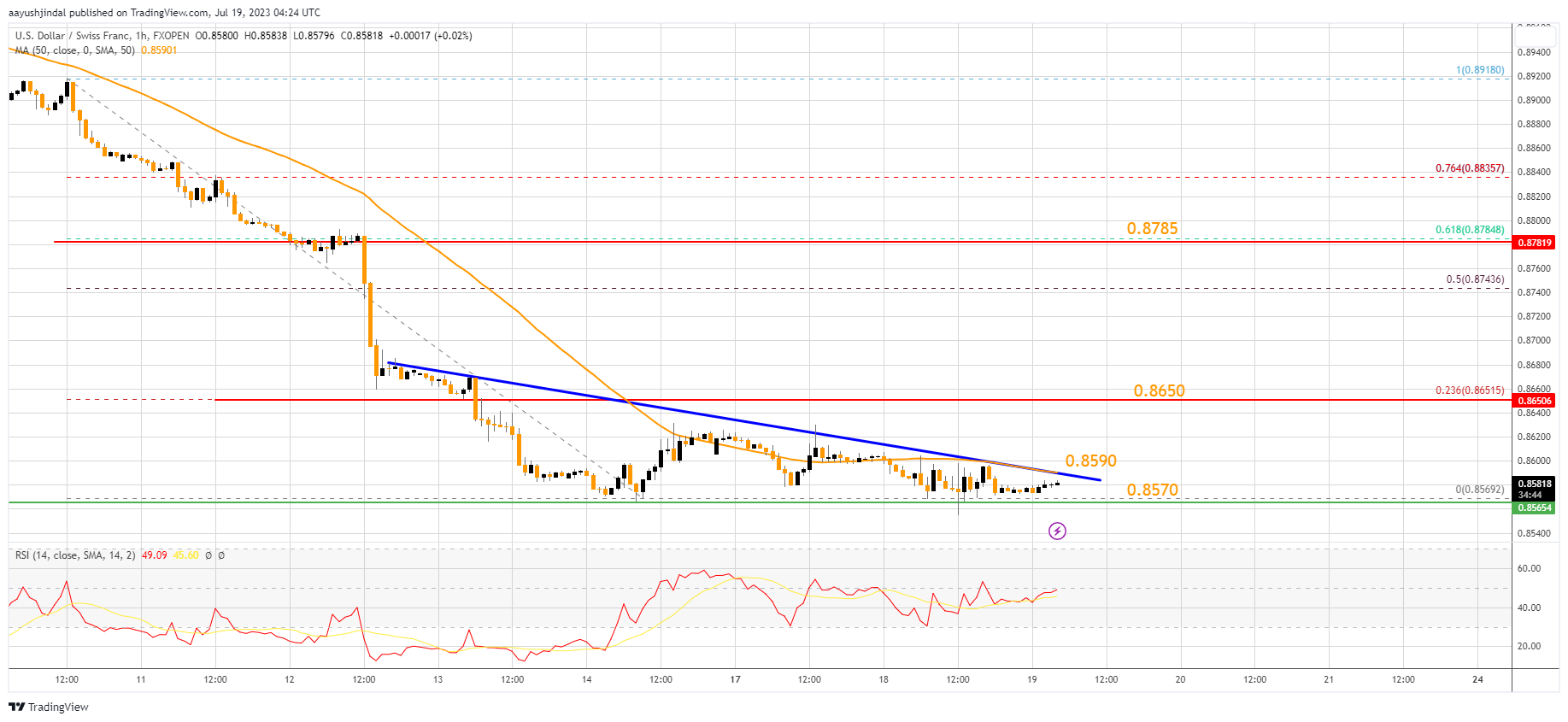The width and height of the screenshot is (1568, 722).
Task: Click the date label 19 on time axis
Action: pyautogui.click(x=1031, y=679)
